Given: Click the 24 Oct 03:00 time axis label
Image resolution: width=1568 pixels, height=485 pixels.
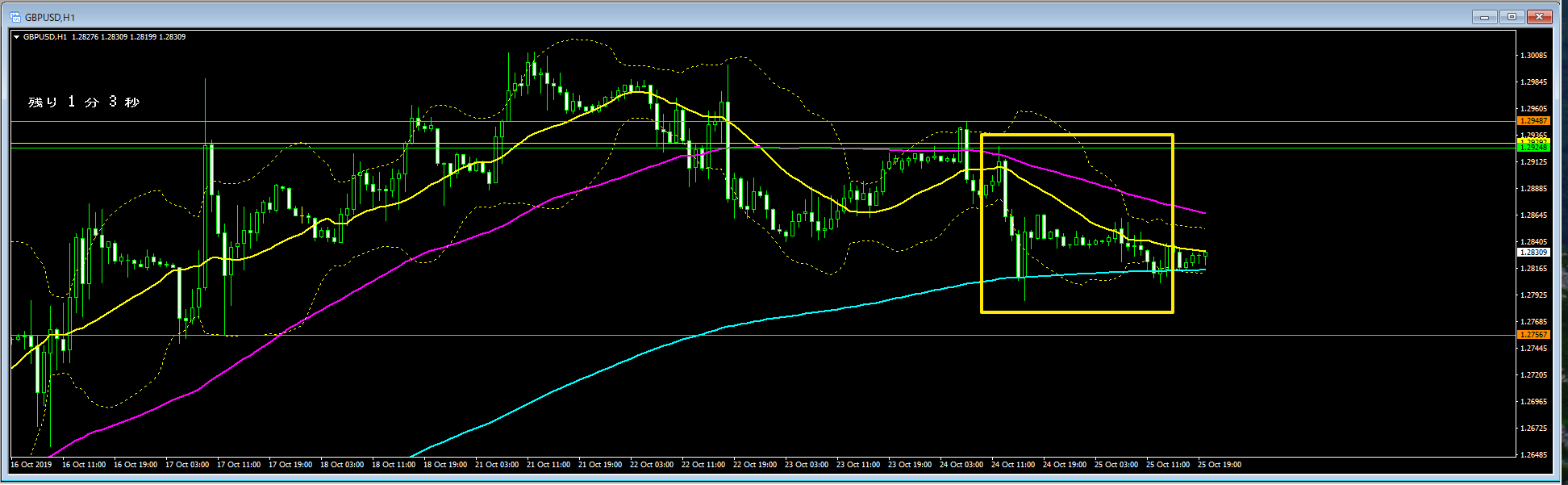Looking at the screenshot, I should pos(961,465).
